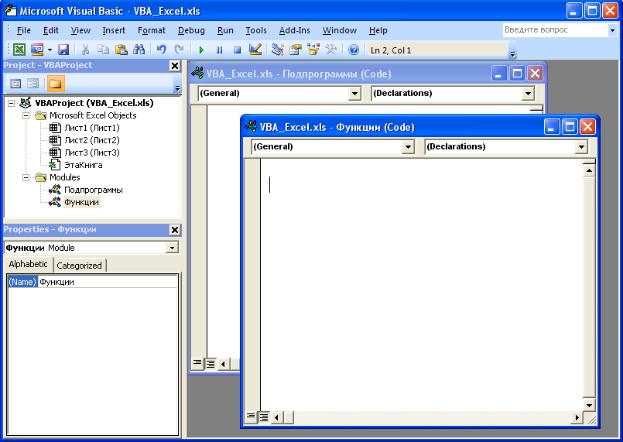Open the Insert object dropdown arrow

coord(50,50)
